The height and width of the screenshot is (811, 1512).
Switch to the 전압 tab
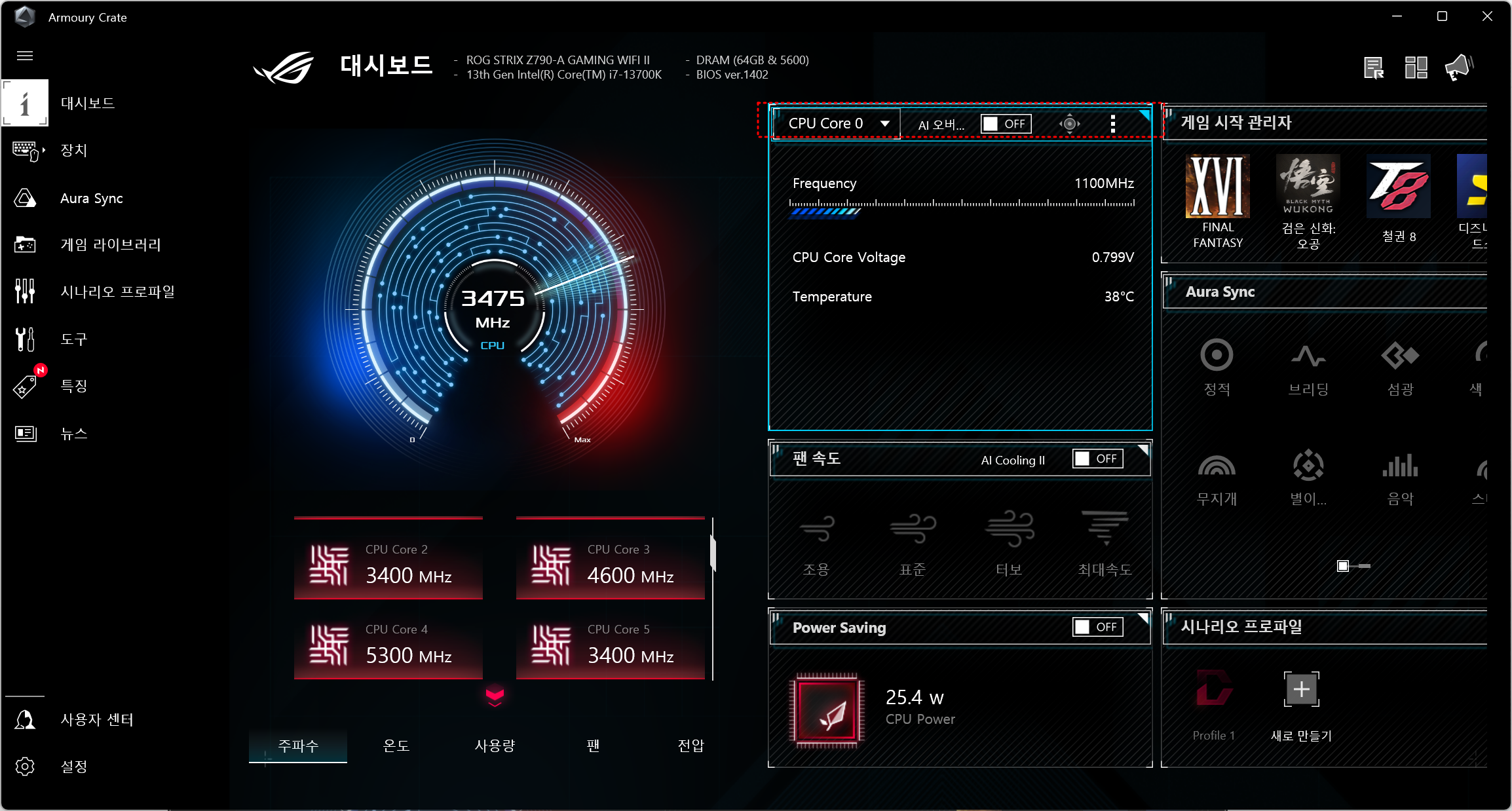pyautogui.click(x=690, y=745)
